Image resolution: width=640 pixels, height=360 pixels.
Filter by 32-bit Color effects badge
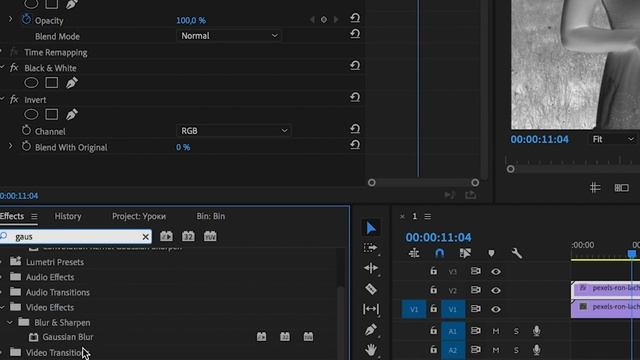tap(188, 236)
